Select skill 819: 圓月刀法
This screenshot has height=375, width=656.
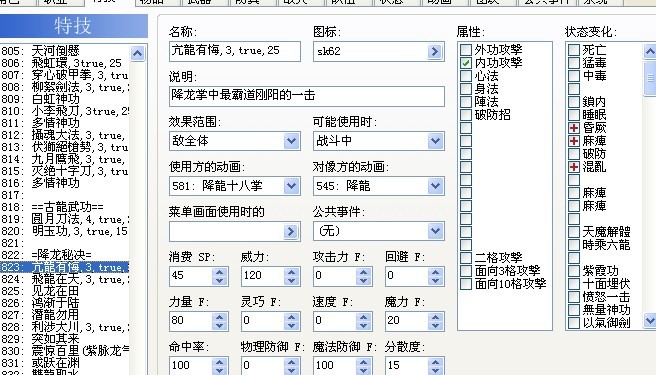click(65, 219)
